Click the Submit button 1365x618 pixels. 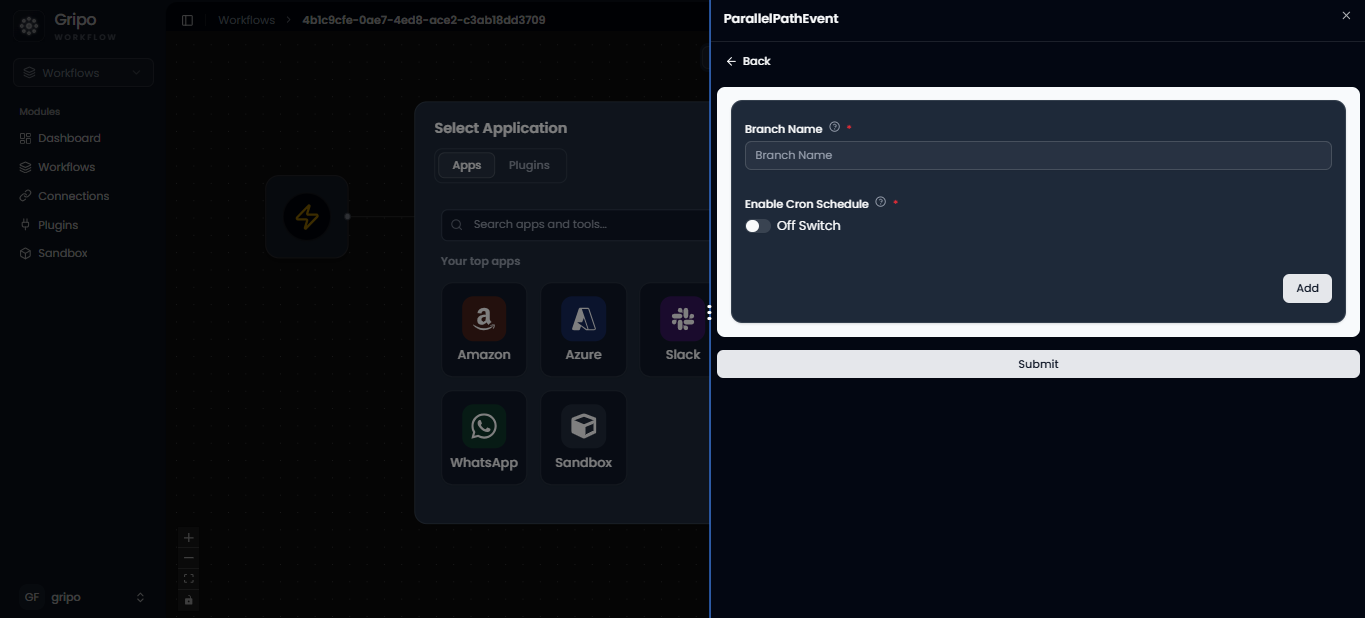(x=1038, y=364)
